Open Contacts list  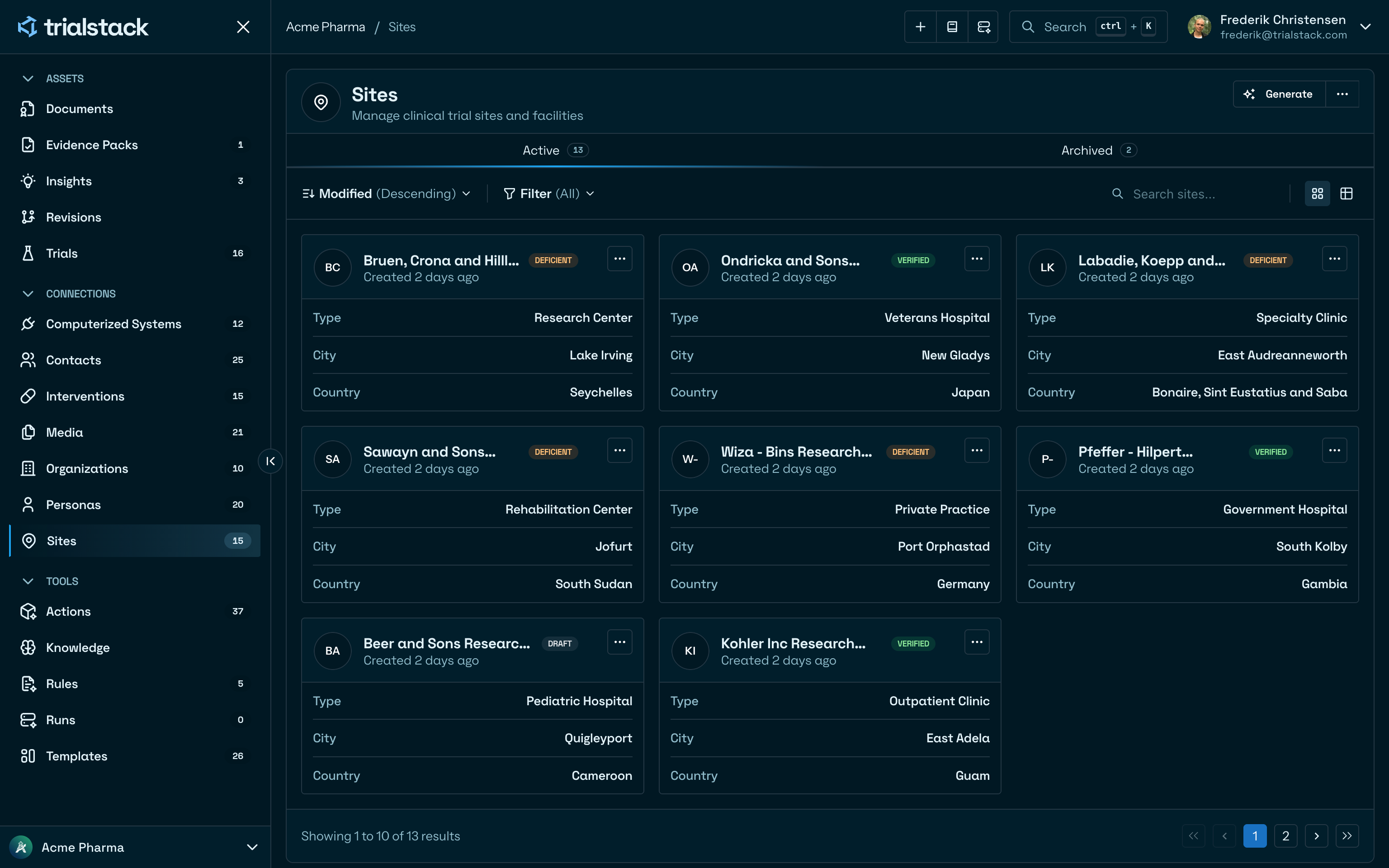pos(135,360)
